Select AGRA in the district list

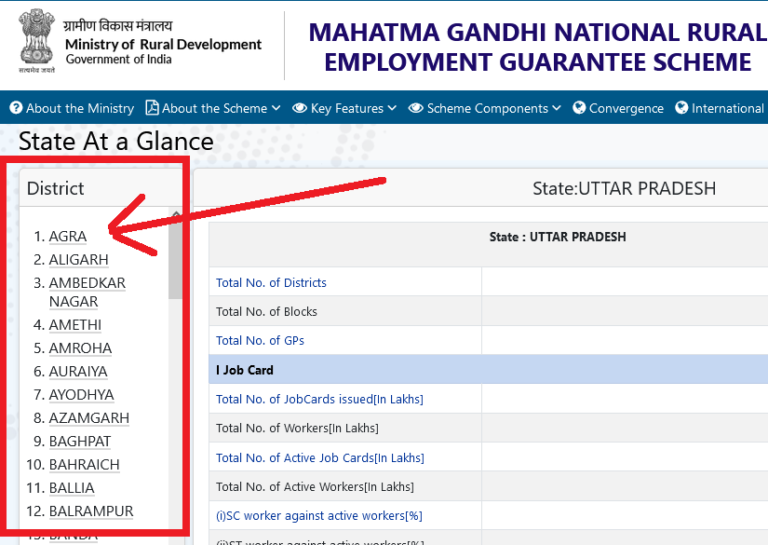[x=68, y=236]
